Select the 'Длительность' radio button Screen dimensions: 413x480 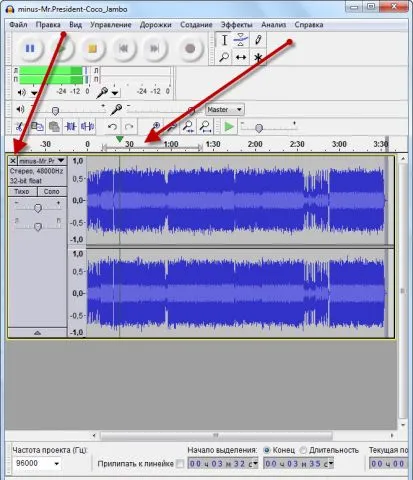click(303, 450)
